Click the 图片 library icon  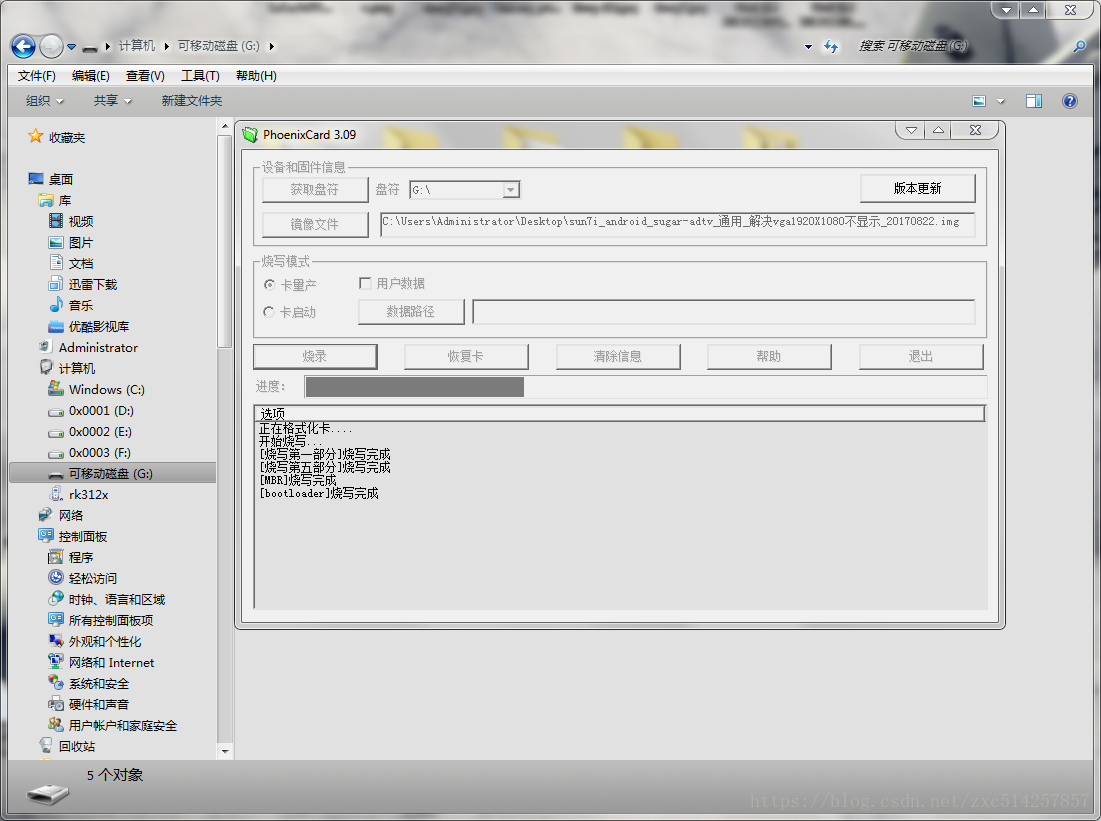coord(55,242)
